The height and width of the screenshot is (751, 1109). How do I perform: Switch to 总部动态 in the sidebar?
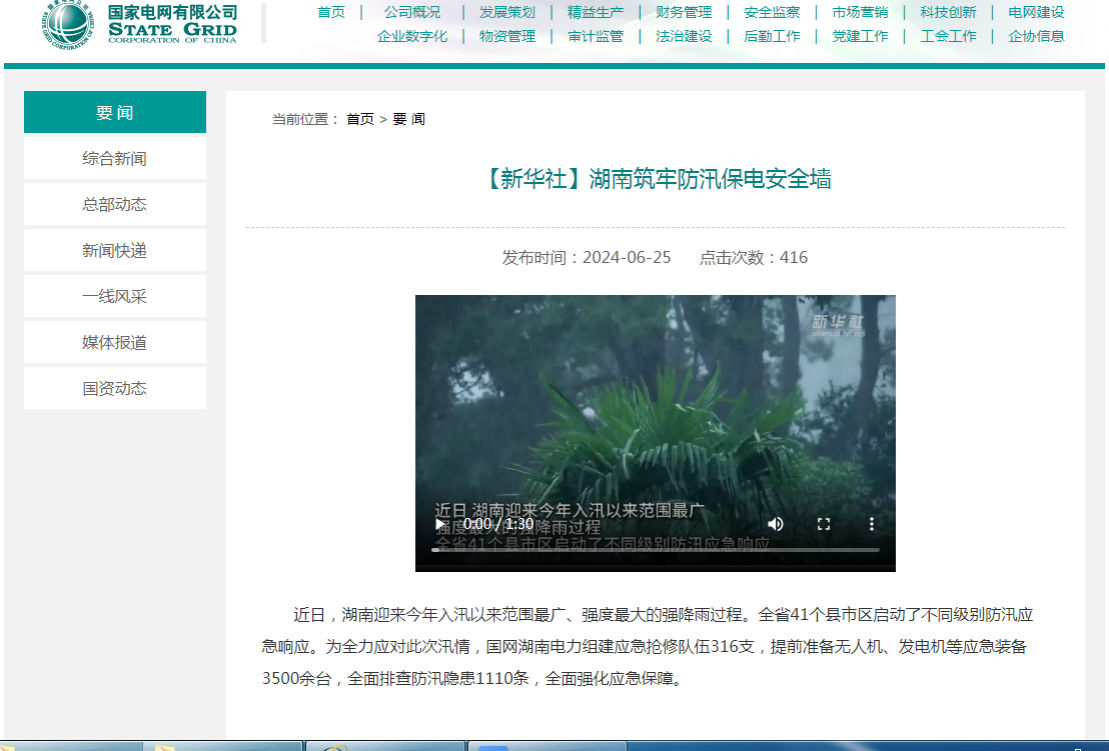point(115,204)
